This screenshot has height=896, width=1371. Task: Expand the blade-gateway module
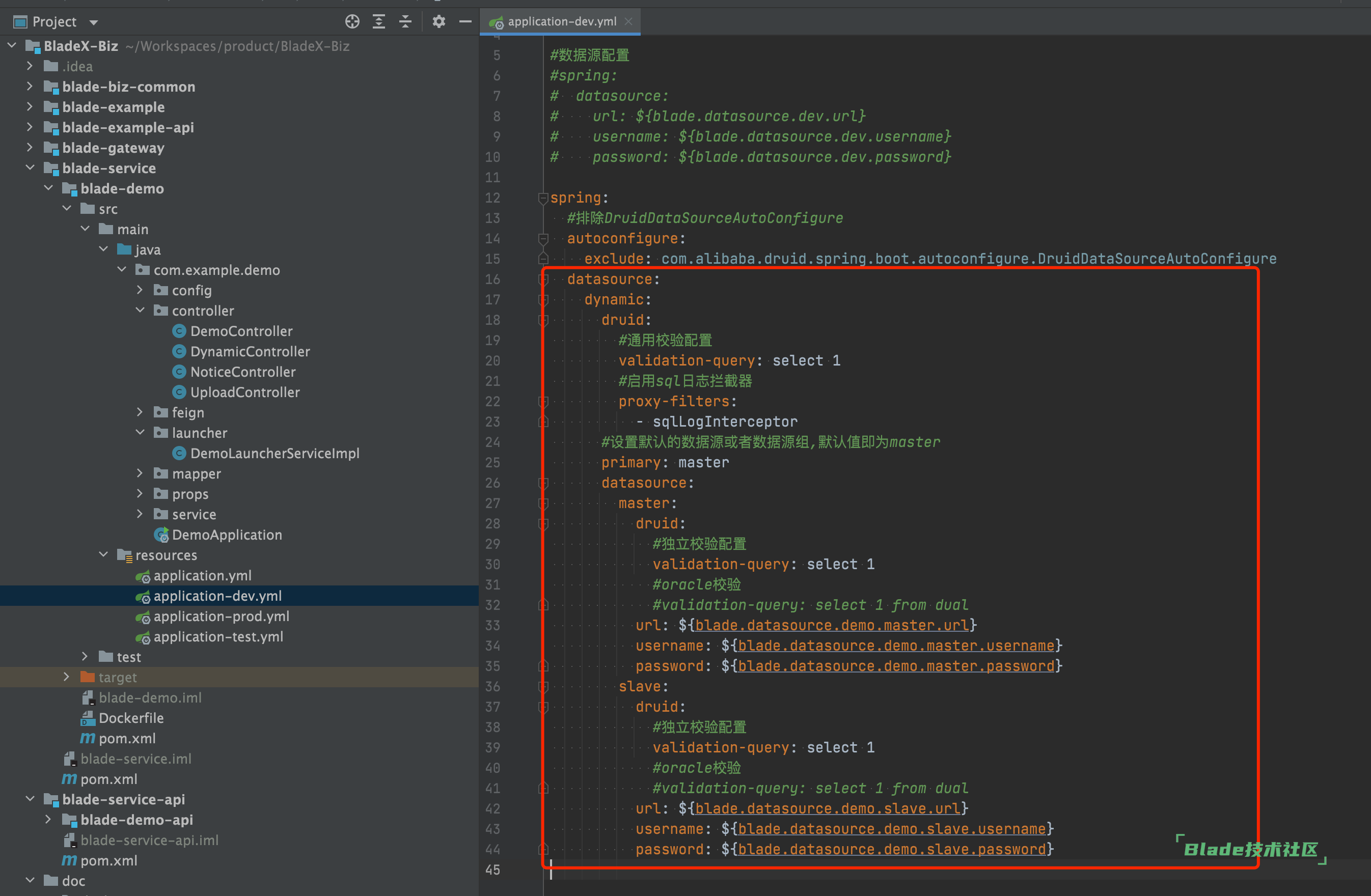pos(30,148)
